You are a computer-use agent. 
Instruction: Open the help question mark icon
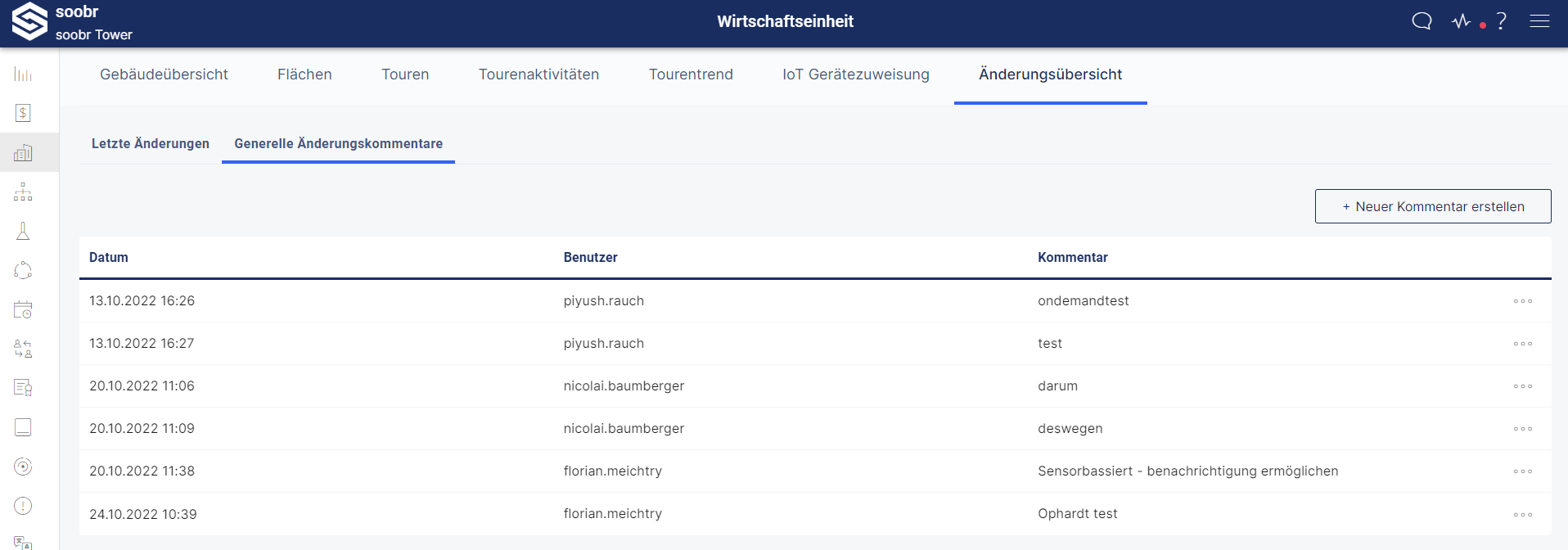point(1501,21)
